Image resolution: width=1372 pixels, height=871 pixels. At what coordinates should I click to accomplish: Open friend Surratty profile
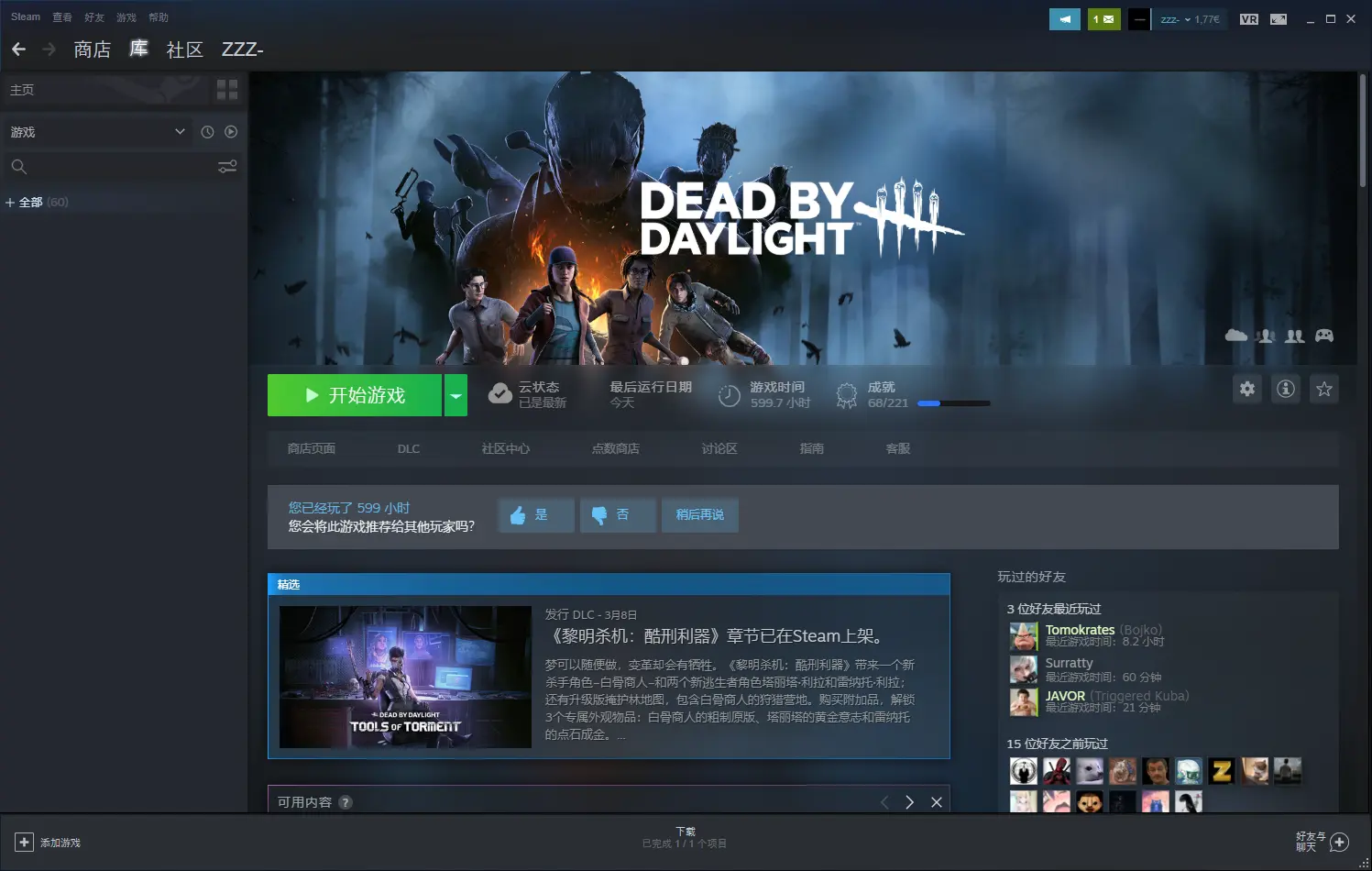pos(1069,663)
